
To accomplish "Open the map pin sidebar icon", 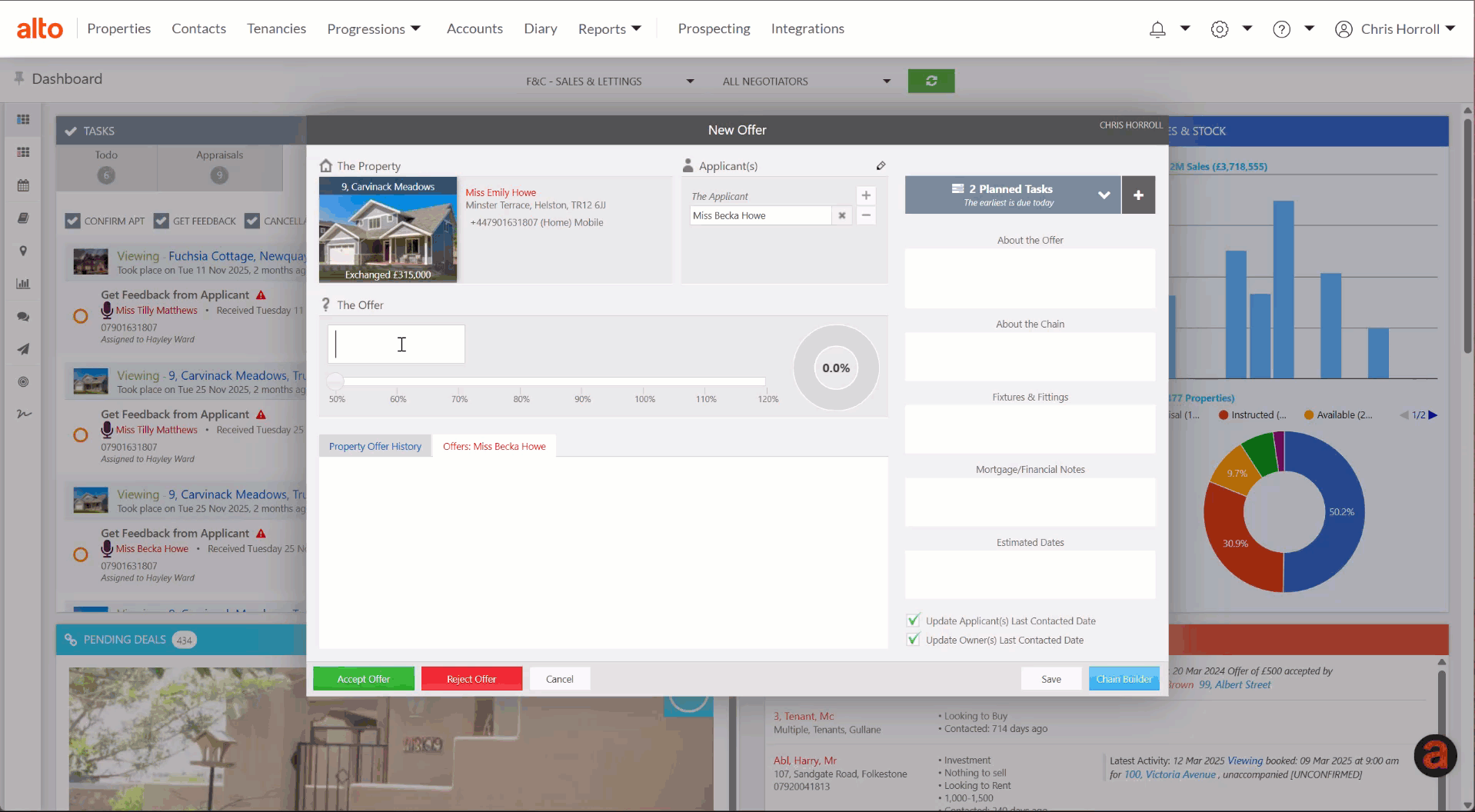I will (23, 251).
